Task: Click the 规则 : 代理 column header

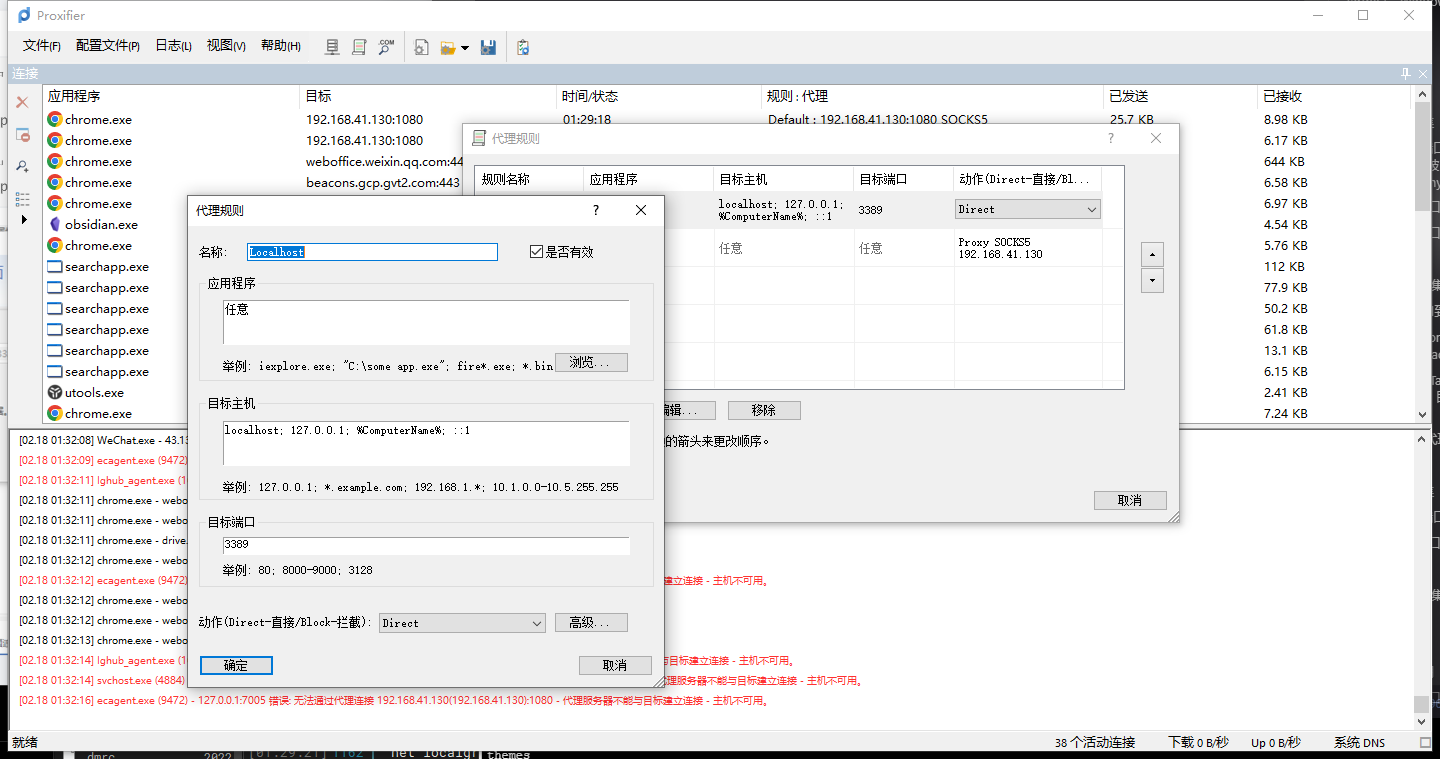Action: [x=932, y=96]
